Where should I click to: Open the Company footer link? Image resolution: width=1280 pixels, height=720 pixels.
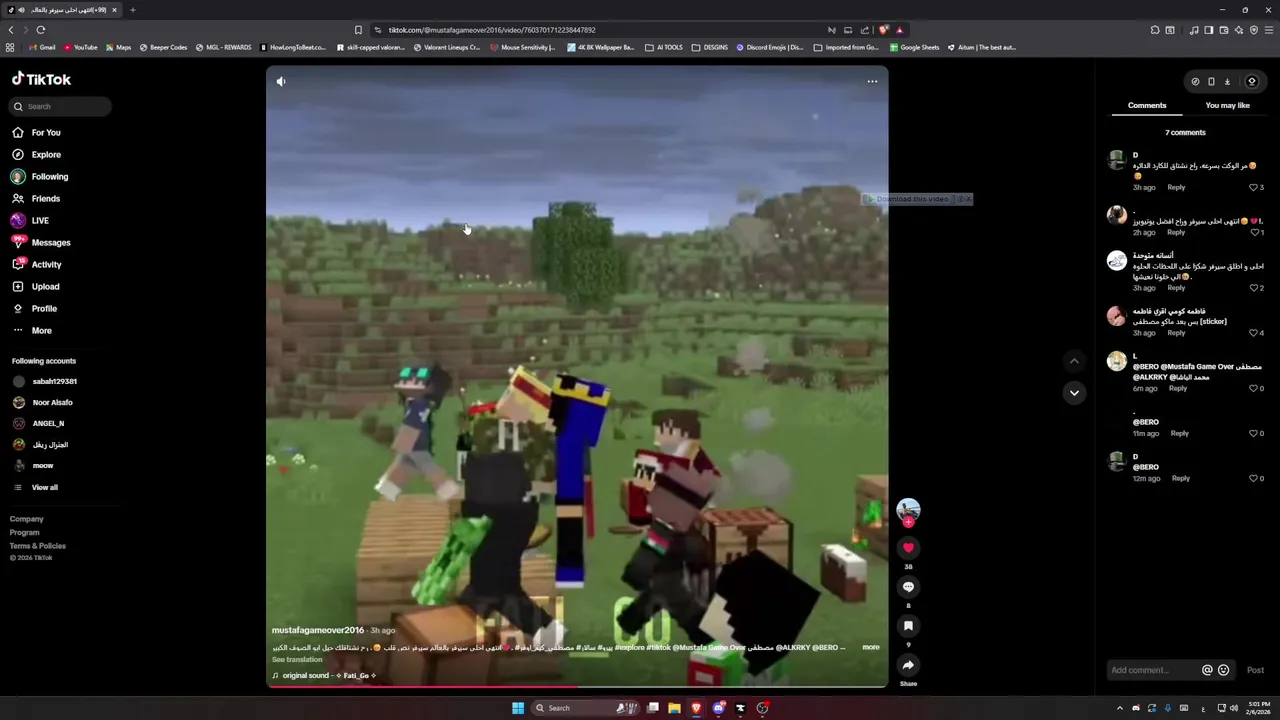(x=27, y=519)
